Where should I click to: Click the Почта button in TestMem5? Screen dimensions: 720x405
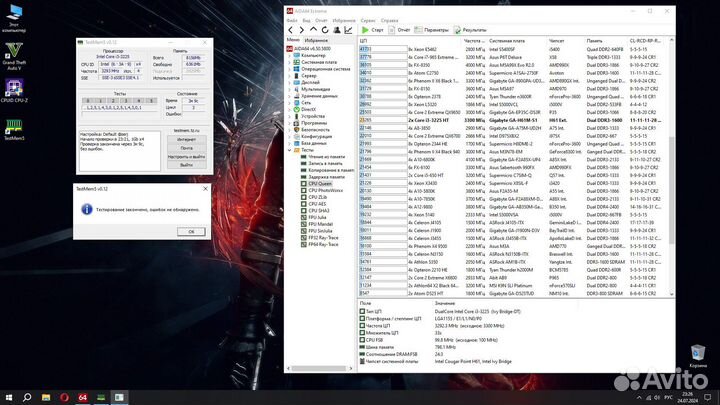pos(186,148)
